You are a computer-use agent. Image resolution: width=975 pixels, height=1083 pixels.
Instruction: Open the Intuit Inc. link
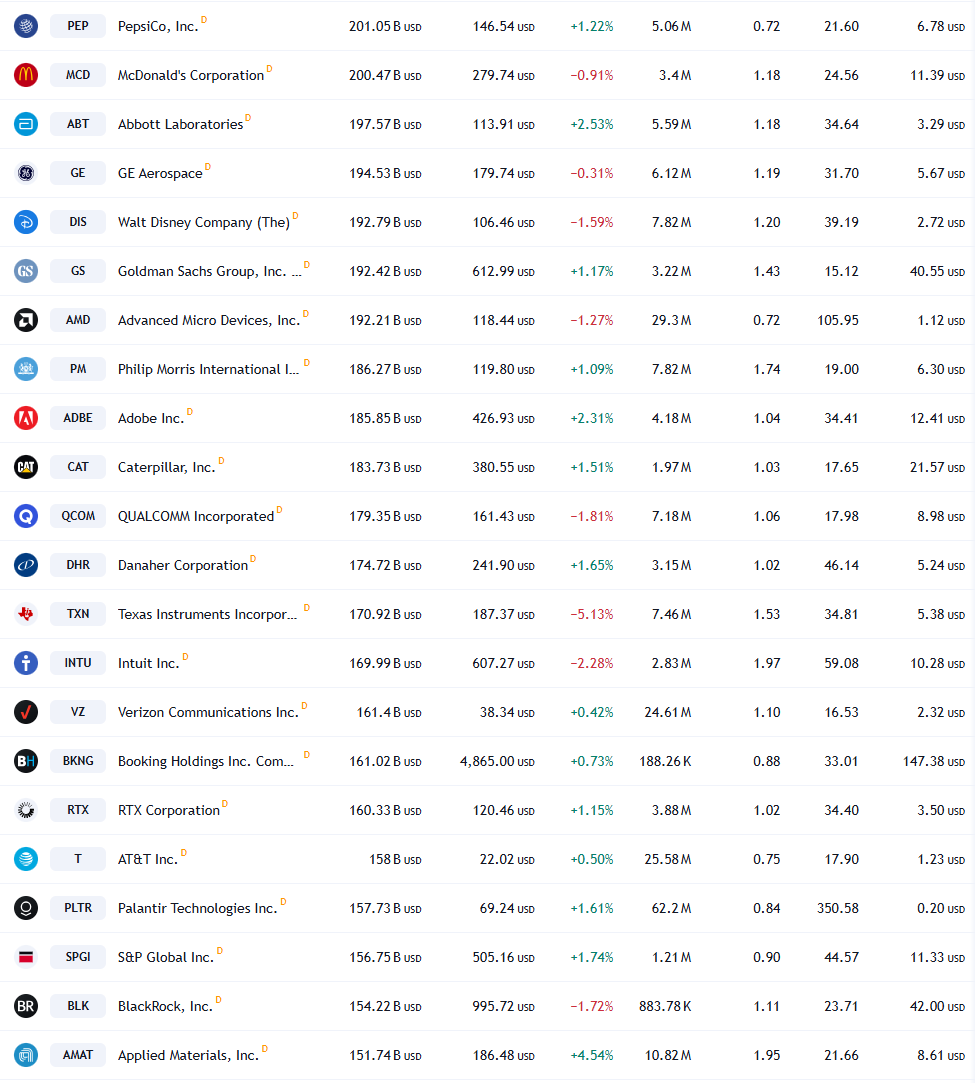pyautogui.click(x=148, y=663)
